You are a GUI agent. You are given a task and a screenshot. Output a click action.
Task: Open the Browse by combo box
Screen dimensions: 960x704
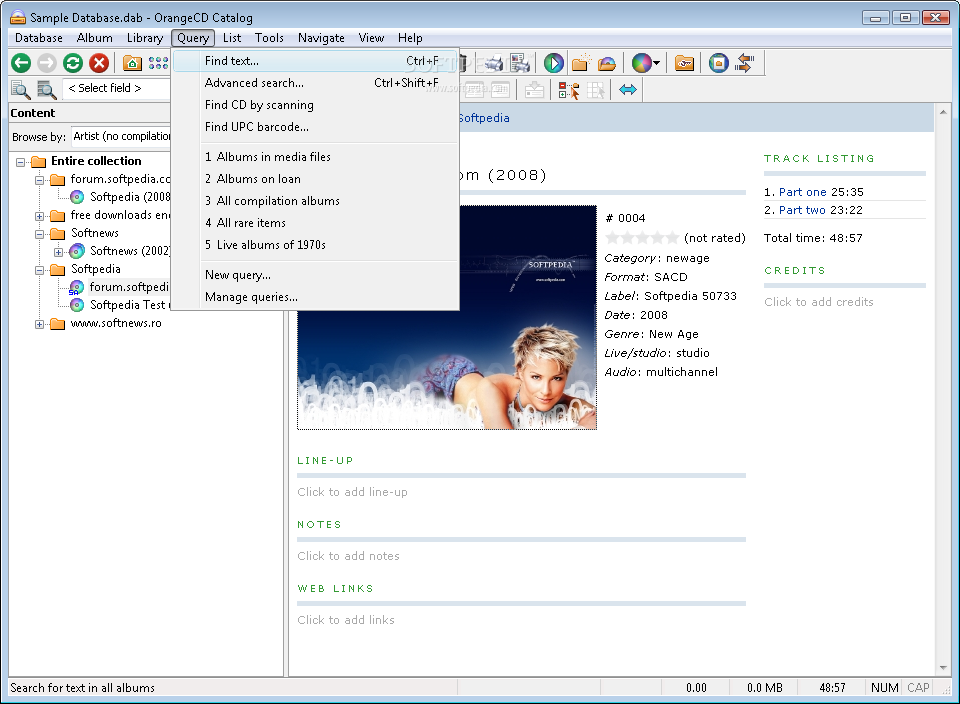point(121,136)
